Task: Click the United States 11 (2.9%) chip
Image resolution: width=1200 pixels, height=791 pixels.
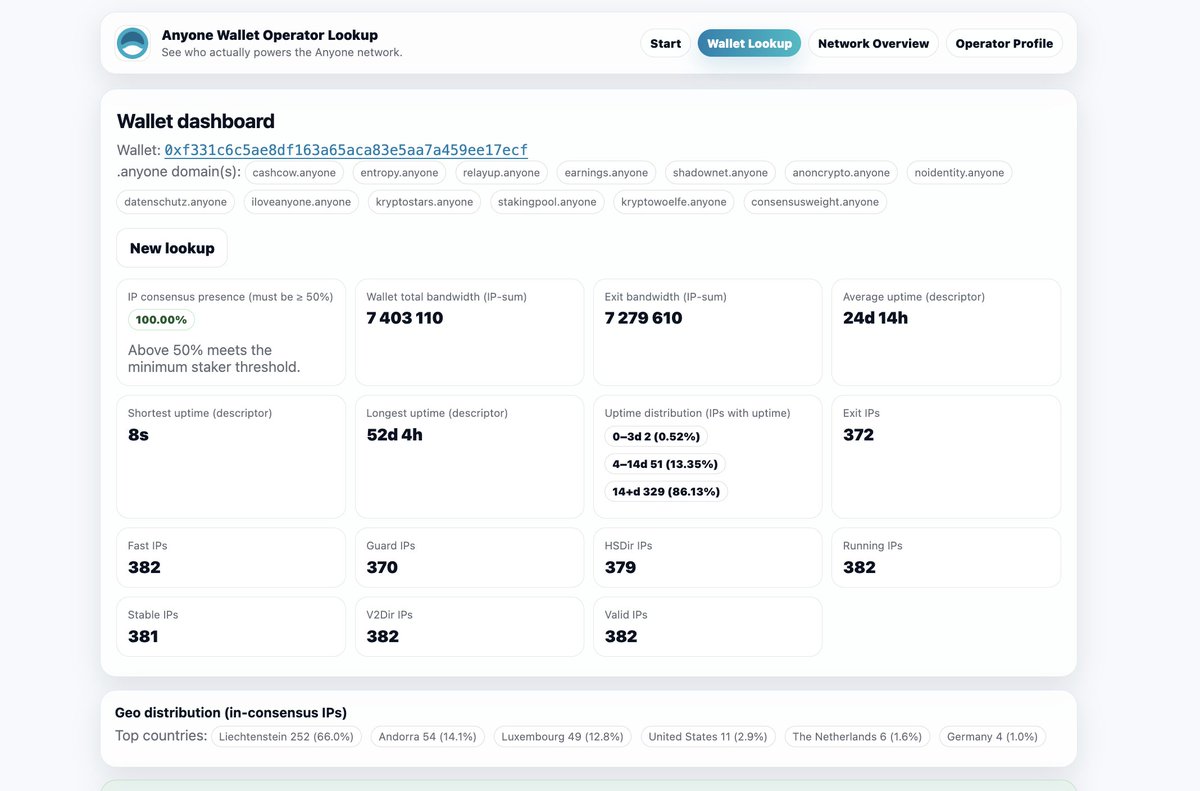Action: pyautogui.click(x=708, y=737)
